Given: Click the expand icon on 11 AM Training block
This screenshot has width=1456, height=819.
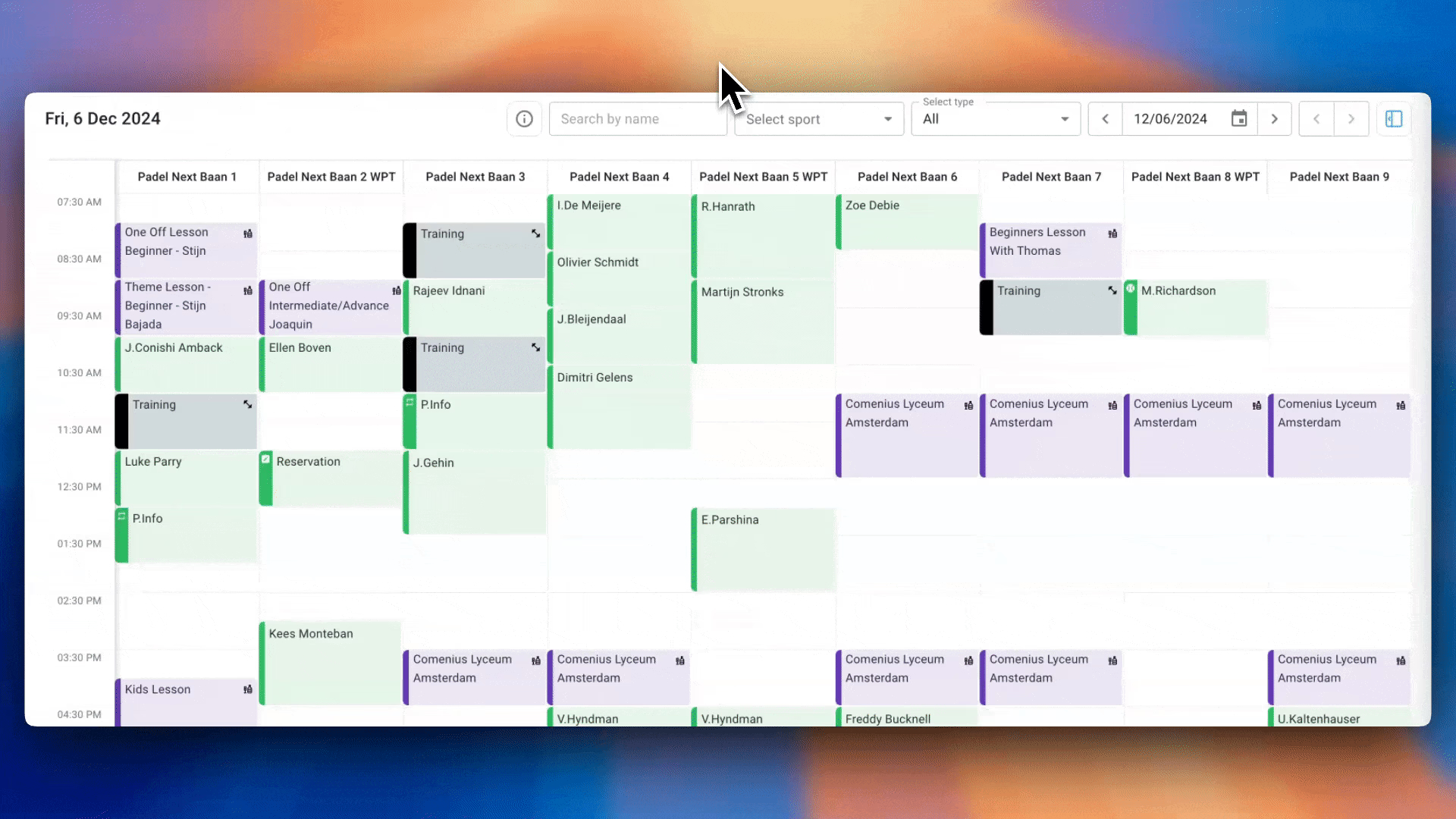Looking at the screenshot, I should (247, 404).
